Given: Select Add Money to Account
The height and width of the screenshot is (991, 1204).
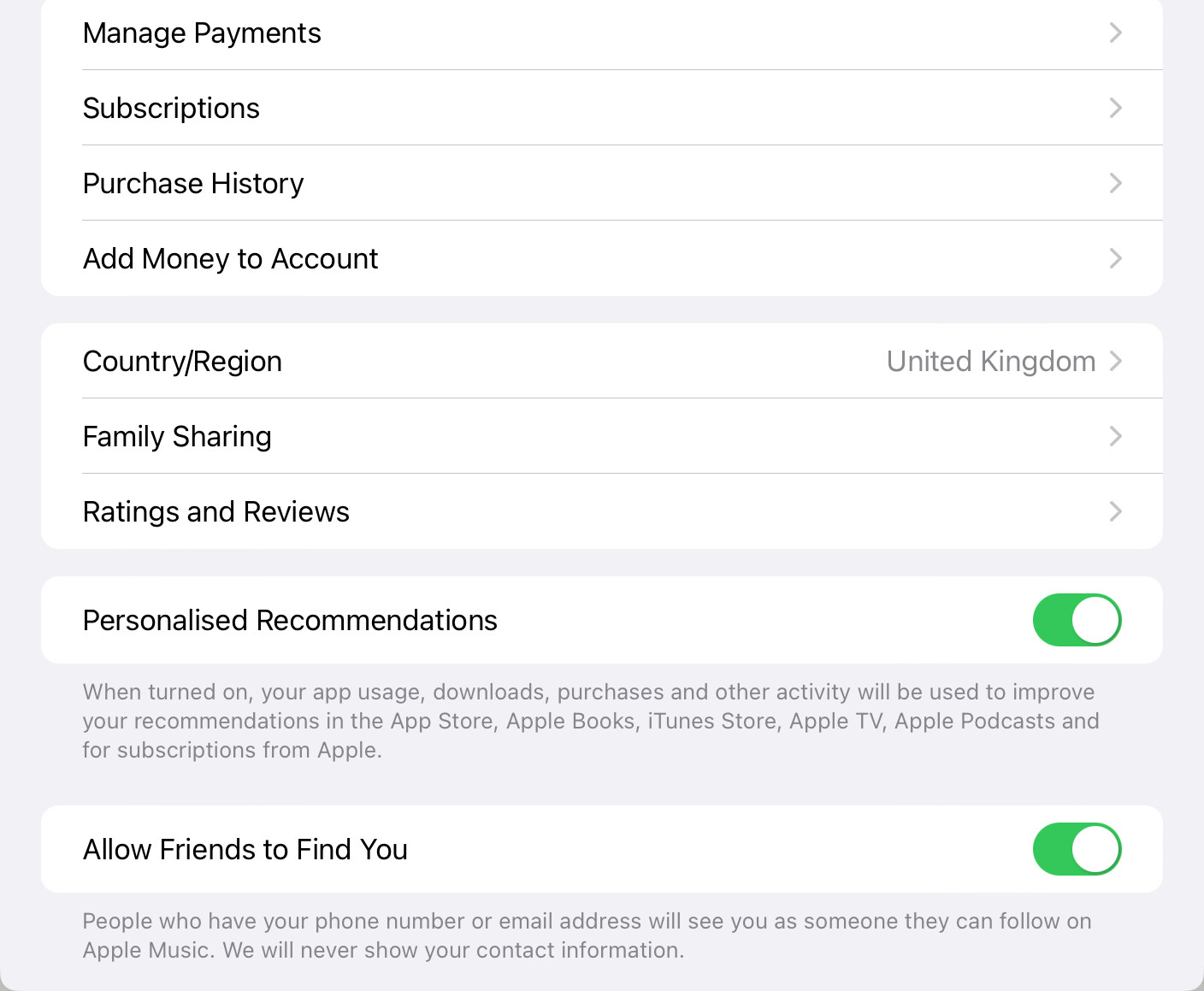Looking at the screenshot, I should (231, 259).
